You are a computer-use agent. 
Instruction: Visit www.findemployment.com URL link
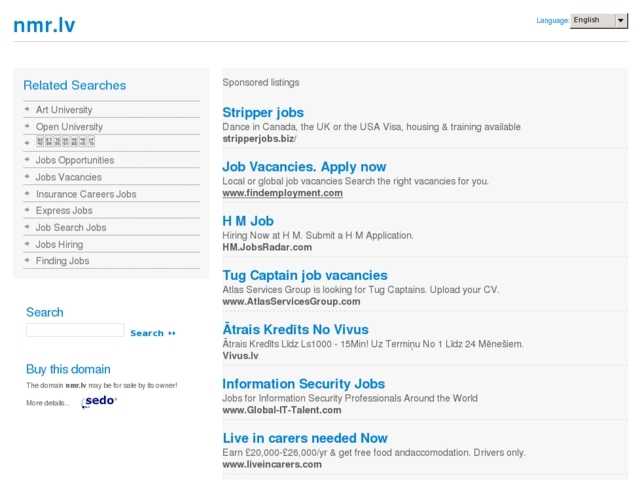coord(282,193)
